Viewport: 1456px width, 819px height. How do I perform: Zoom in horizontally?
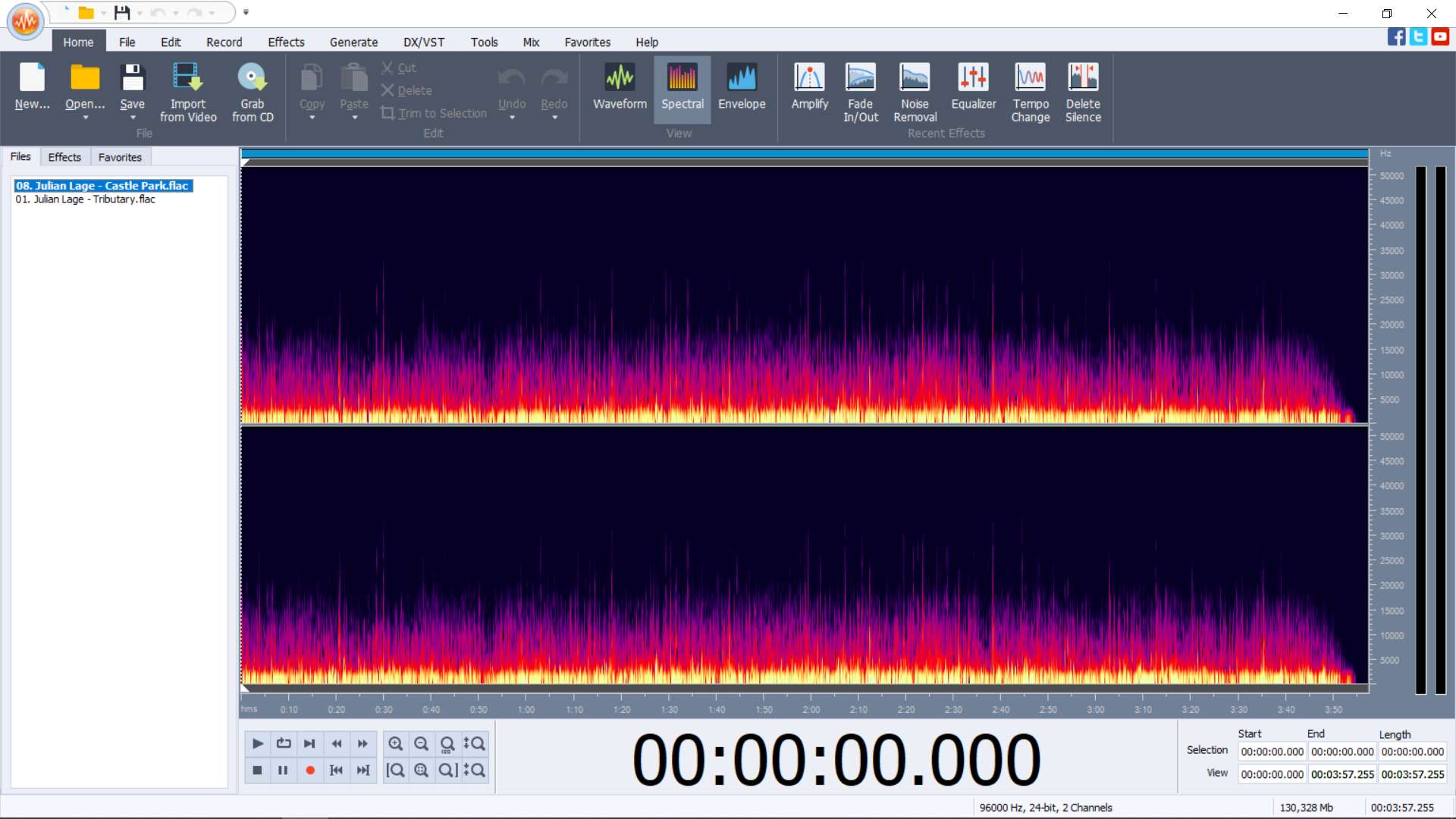395,743
